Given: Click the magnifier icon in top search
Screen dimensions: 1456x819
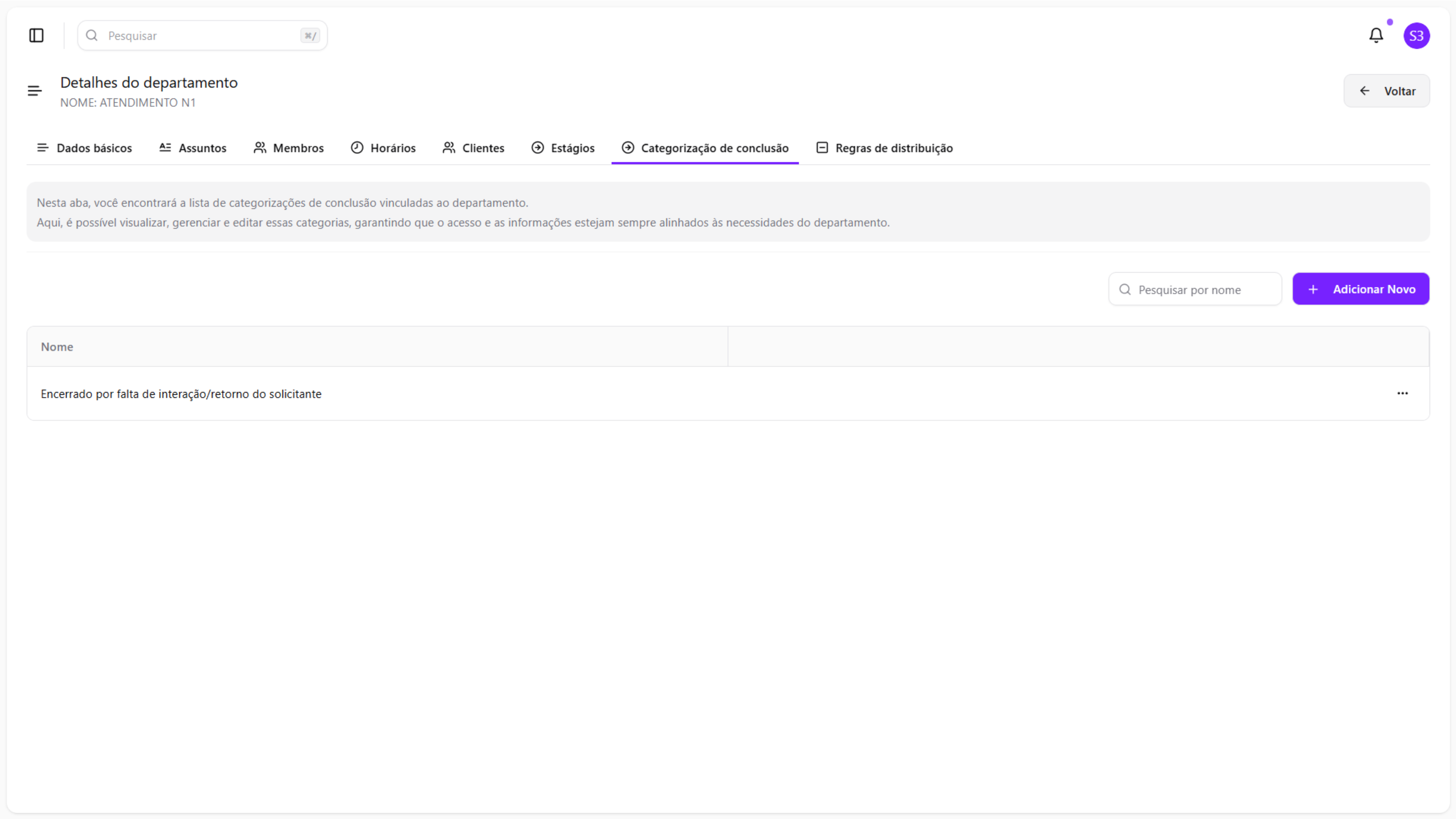Looking at the screenshot, I should tap(92, 36).
